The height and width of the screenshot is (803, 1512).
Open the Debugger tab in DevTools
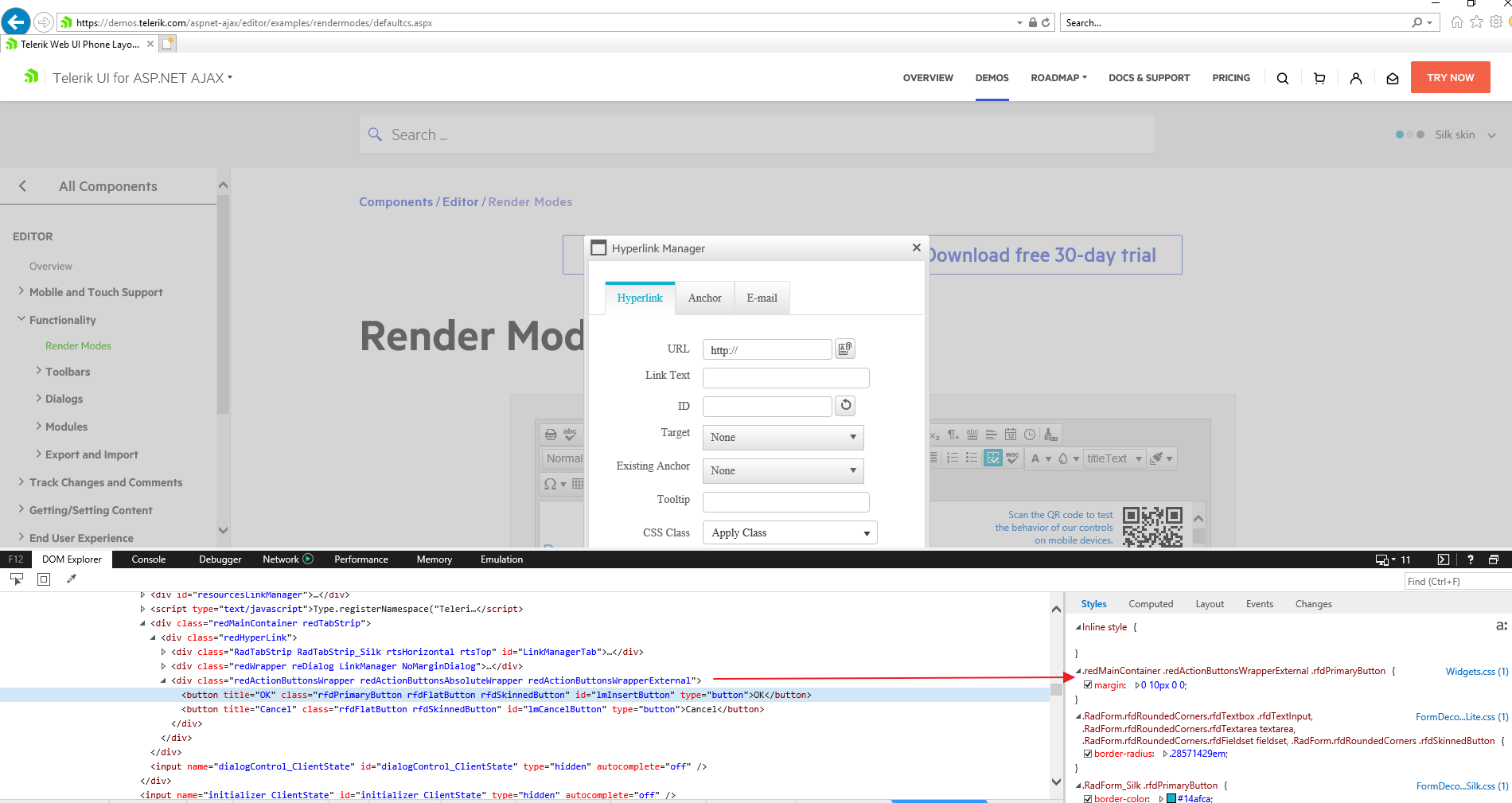[220, 559]
